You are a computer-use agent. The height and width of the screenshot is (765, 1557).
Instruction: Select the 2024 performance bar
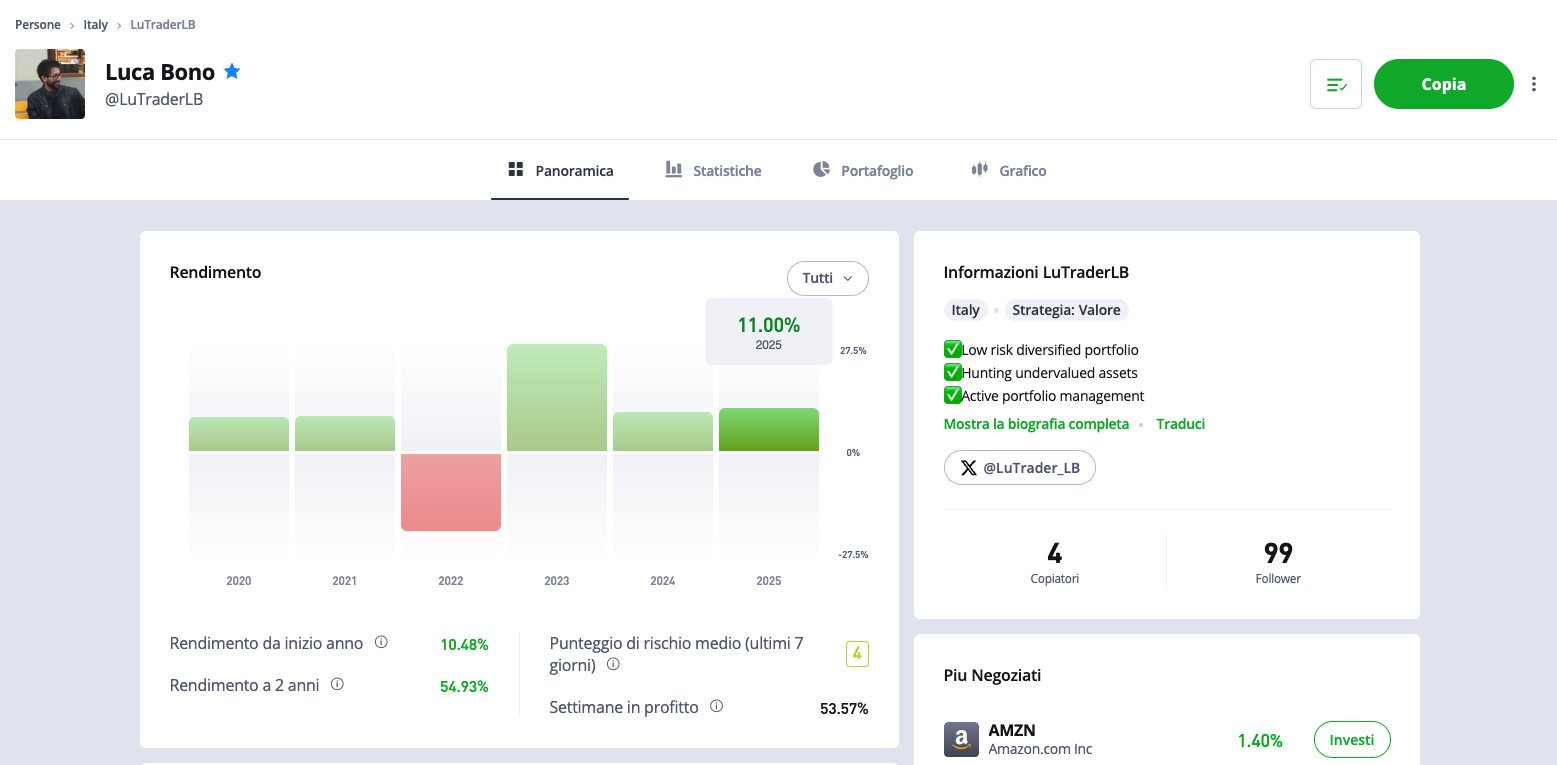pyautogui.click(x=663, y=431)
